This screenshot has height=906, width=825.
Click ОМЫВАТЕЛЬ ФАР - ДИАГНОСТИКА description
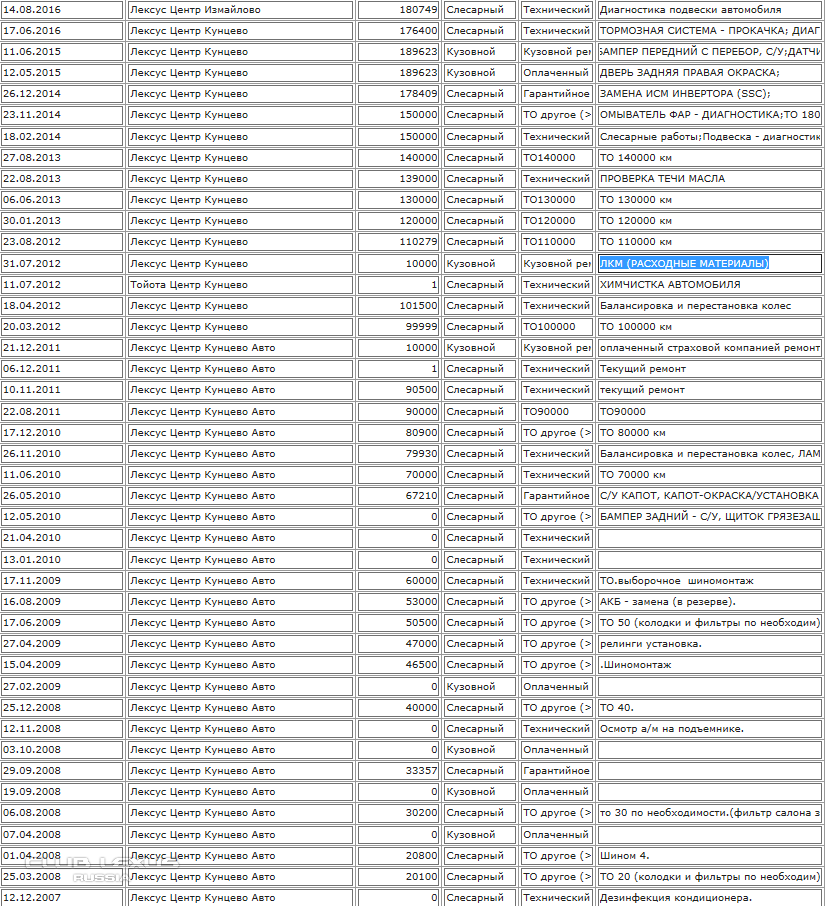click(709, 114)
